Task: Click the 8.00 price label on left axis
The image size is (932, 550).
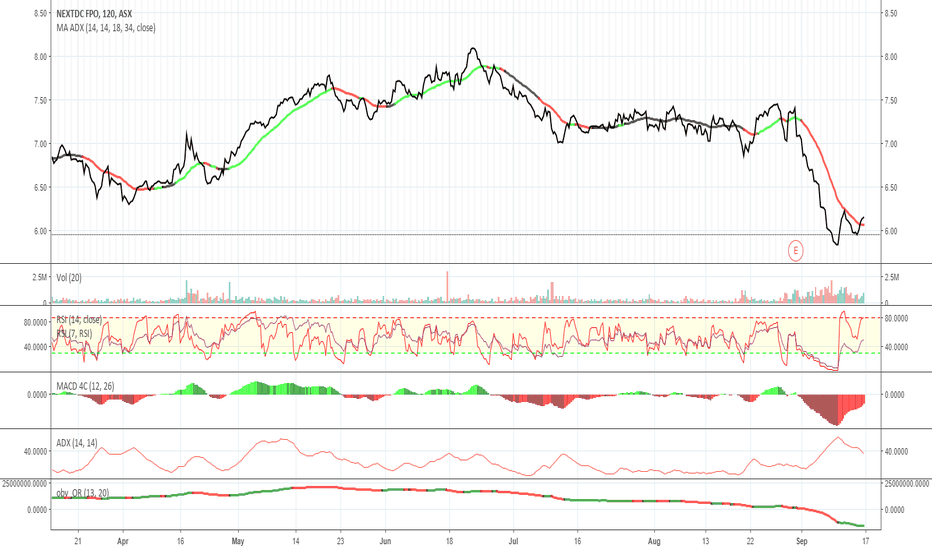Action: click(x=40, y=57)
